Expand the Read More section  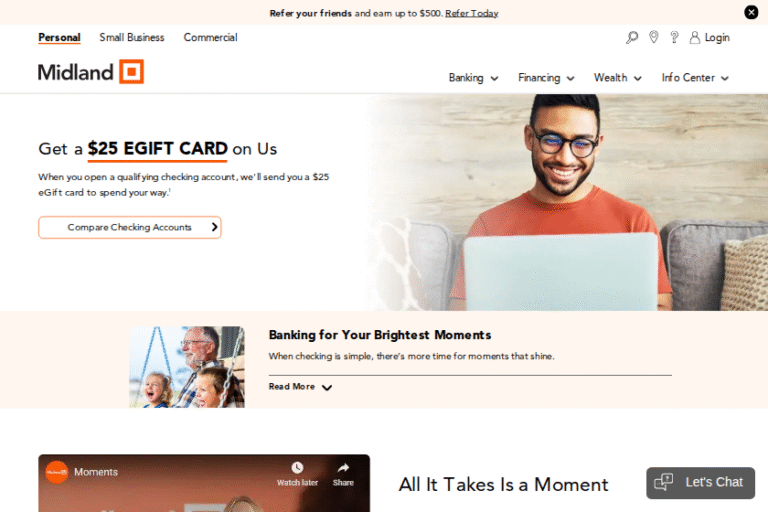point(300,387)
